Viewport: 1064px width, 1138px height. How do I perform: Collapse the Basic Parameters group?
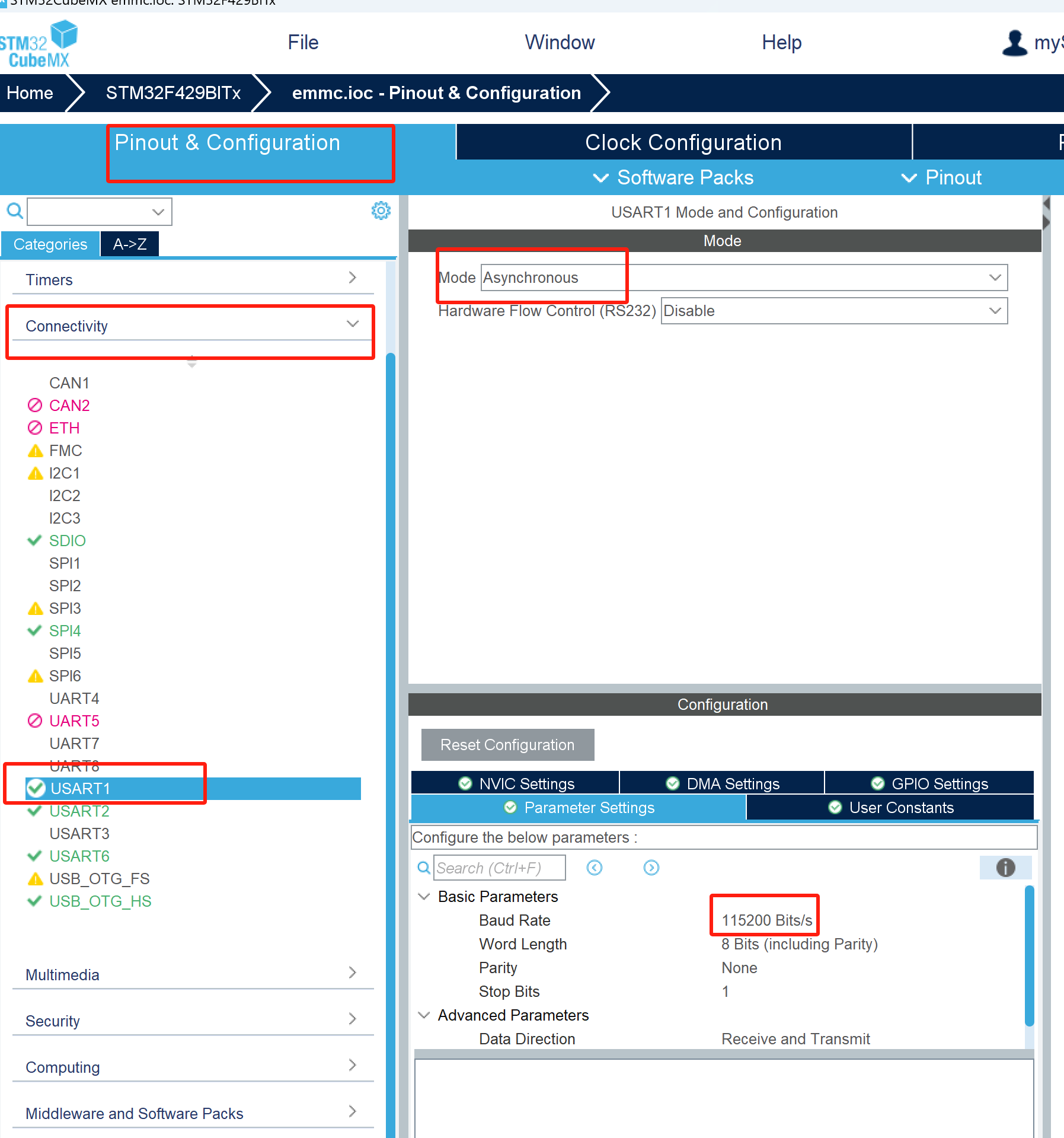pyautogui.click(x=424, y=896)
